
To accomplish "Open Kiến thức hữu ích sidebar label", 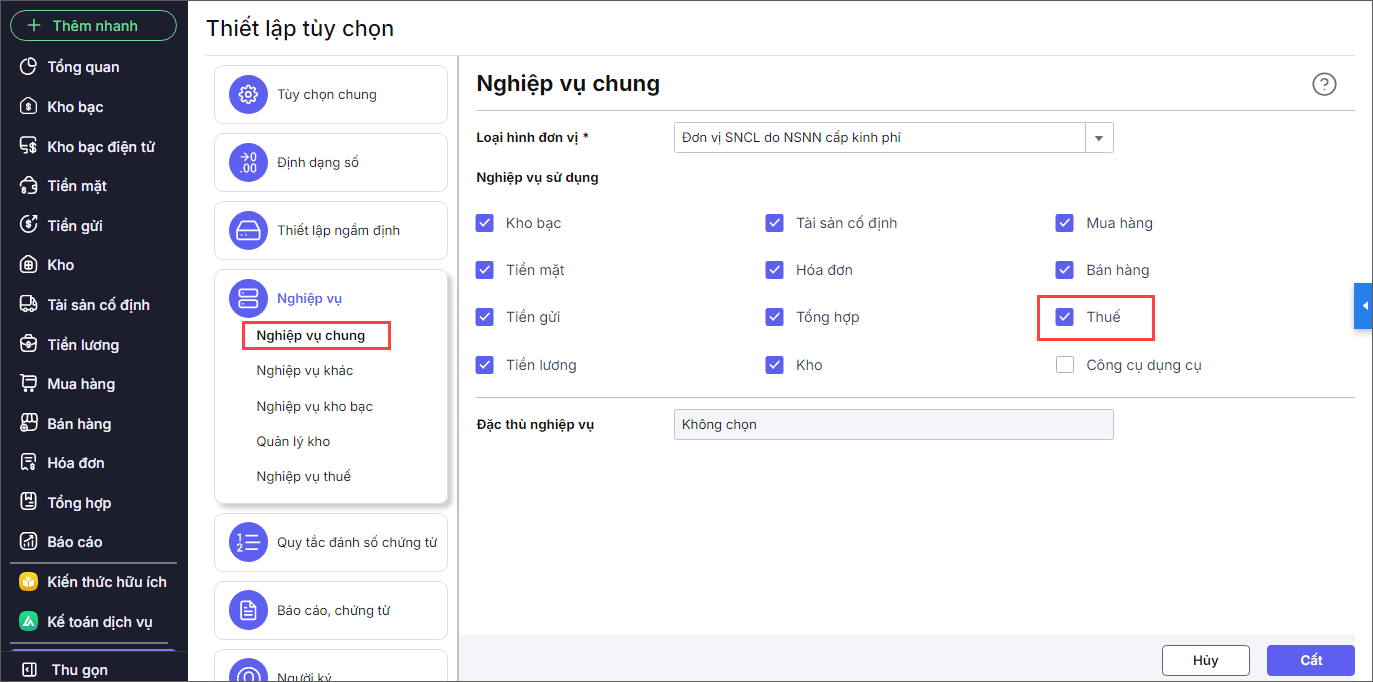I will coord(107,582).
